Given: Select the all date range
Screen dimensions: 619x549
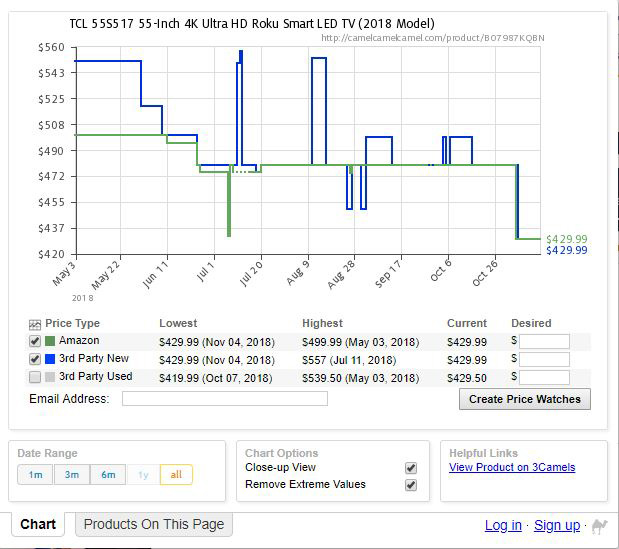Looking at the screenshot, I should [176, 474].
